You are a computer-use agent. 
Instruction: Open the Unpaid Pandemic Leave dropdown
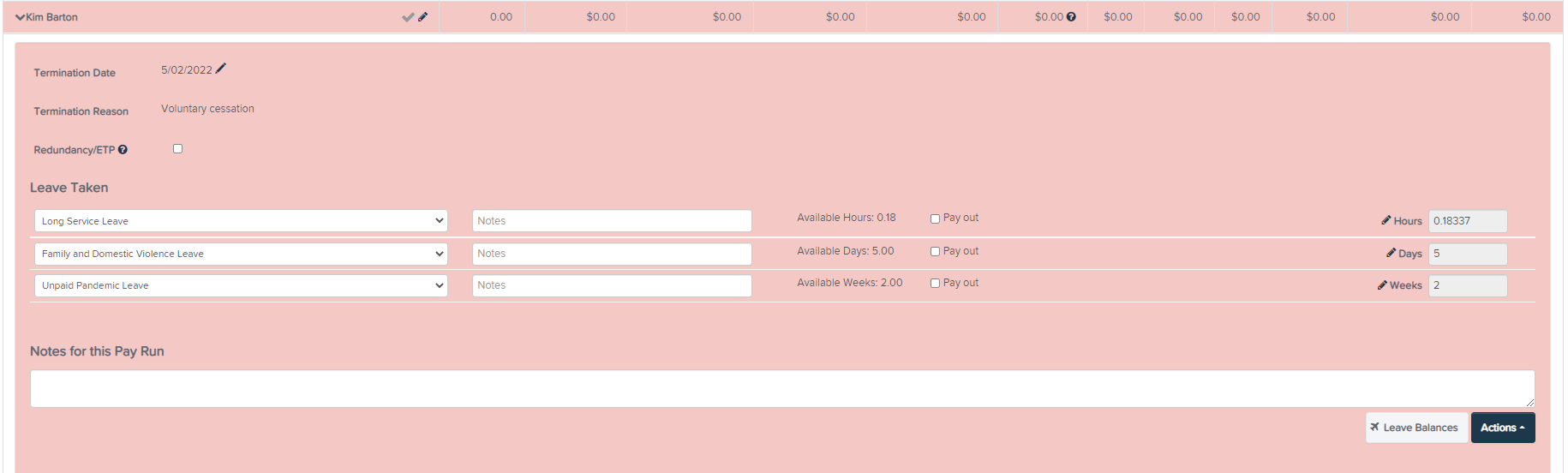click(241, 285)
